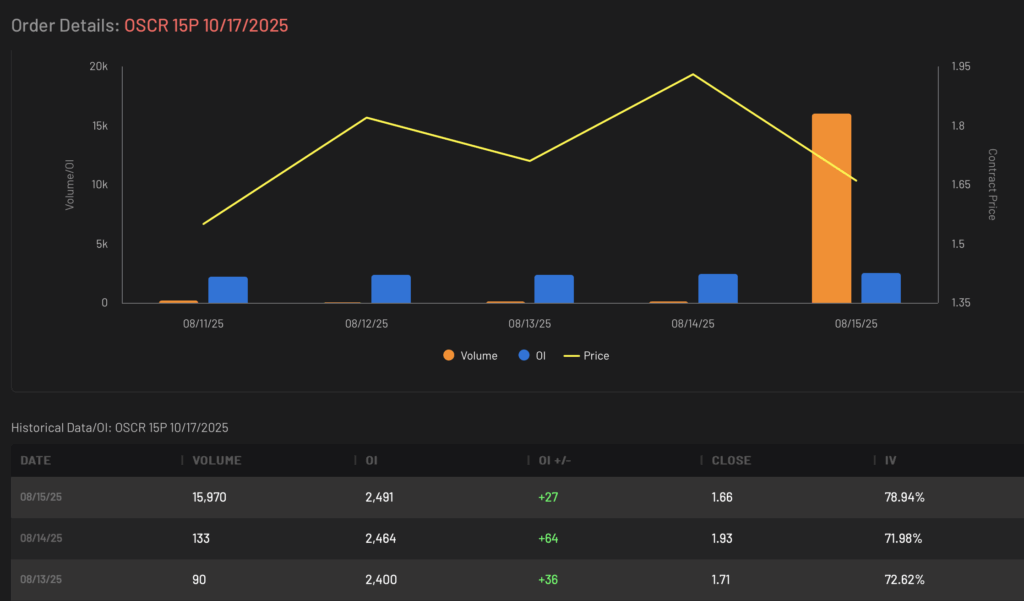Screen dimensions: 1024x601
Task: Click the x-axis label 08/11/25
Action: (203, 324)
